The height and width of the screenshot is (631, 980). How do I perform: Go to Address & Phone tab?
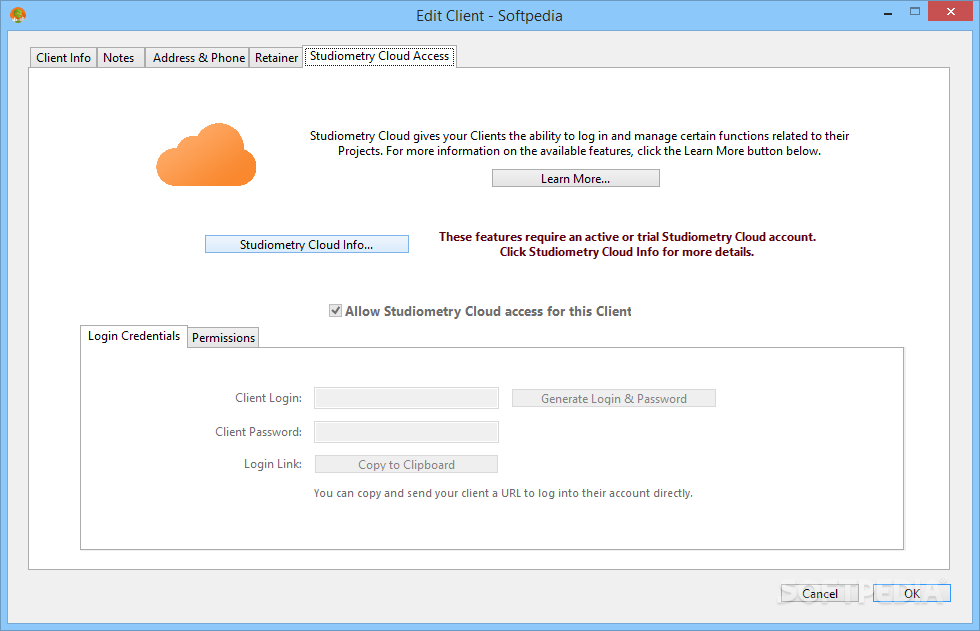(198, 57)
